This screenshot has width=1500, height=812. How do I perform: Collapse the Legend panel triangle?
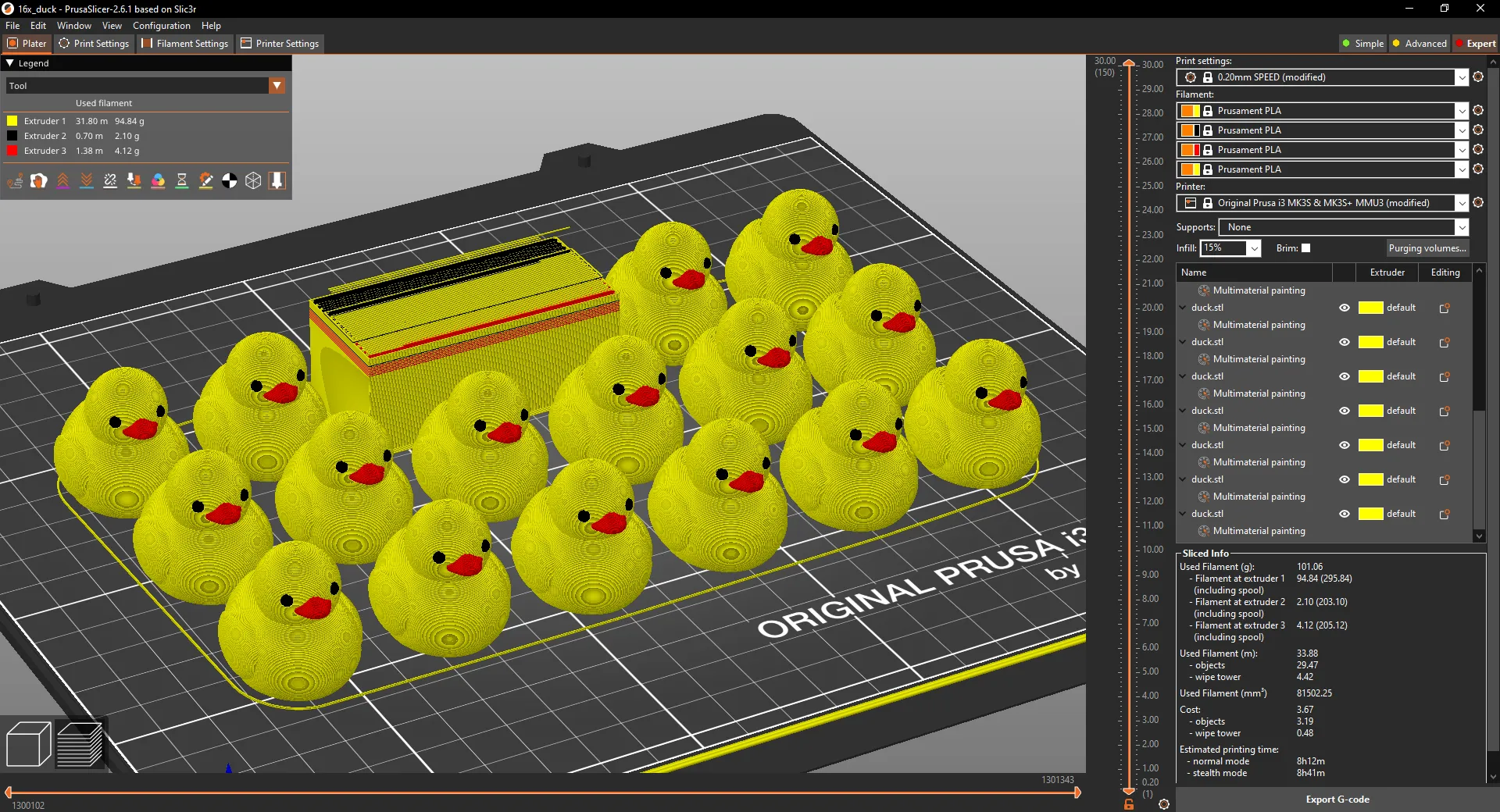[x=10, y=63]
